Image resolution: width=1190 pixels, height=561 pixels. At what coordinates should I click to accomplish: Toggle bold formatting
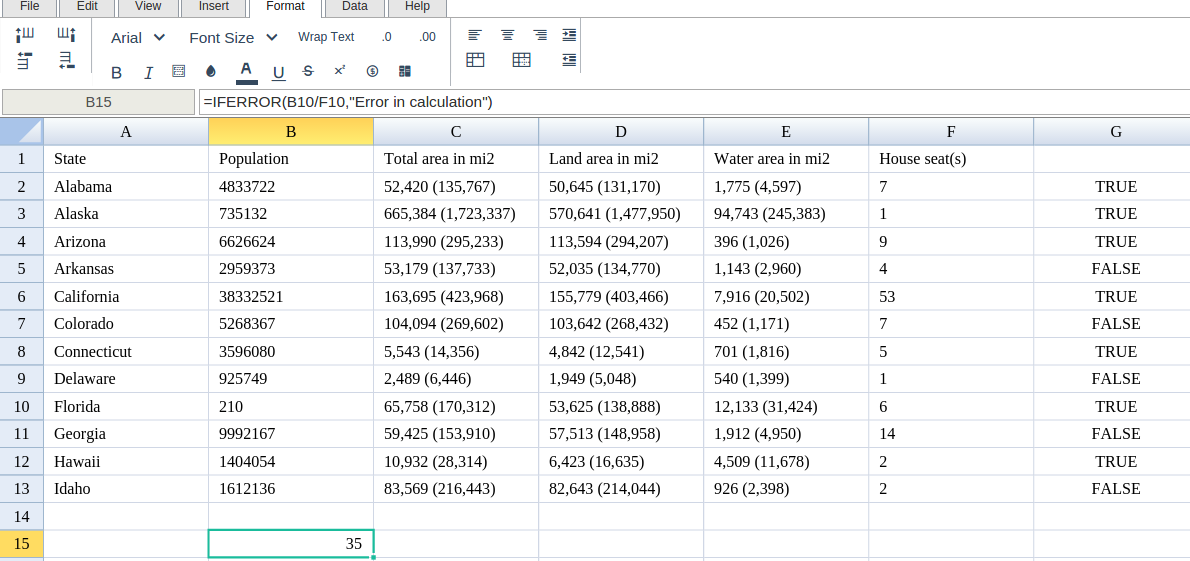click(117, 72)
